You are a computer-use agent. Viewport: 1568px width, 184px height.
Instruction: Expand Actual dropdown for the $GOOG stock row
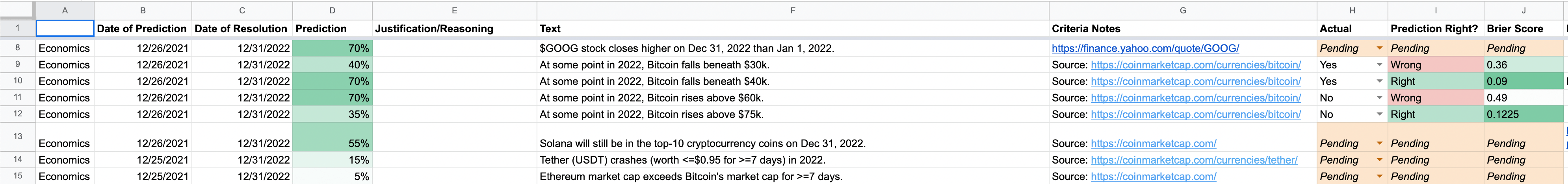coord(1379,49)
